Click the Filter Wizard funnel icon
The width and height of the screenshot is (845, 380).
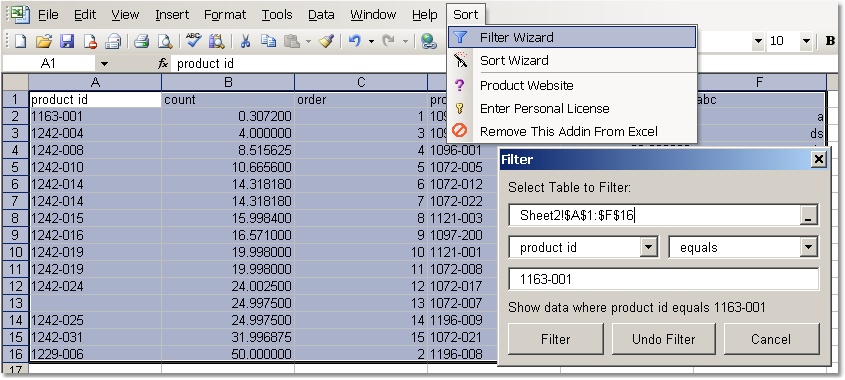[x=460, y=37]
